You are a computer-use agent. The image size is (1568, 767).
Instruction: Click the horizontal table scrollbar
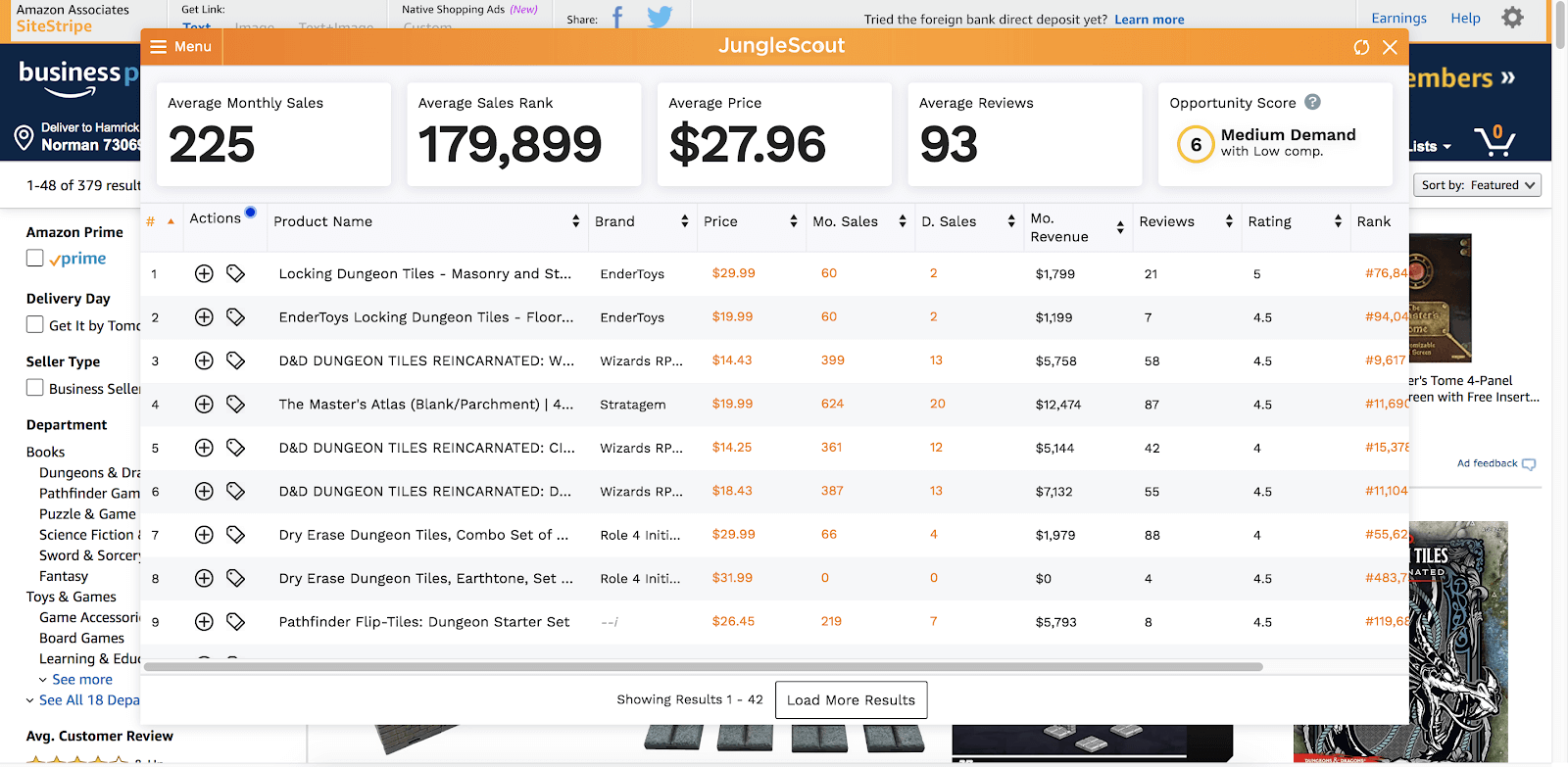703,667
